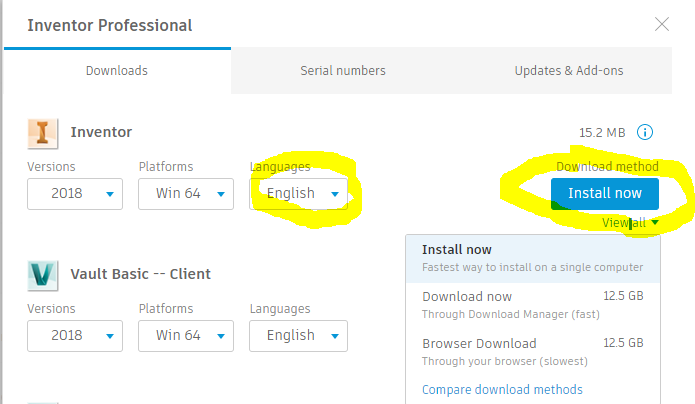
Task: Expand the View all download methods
Action: (631, 224)
